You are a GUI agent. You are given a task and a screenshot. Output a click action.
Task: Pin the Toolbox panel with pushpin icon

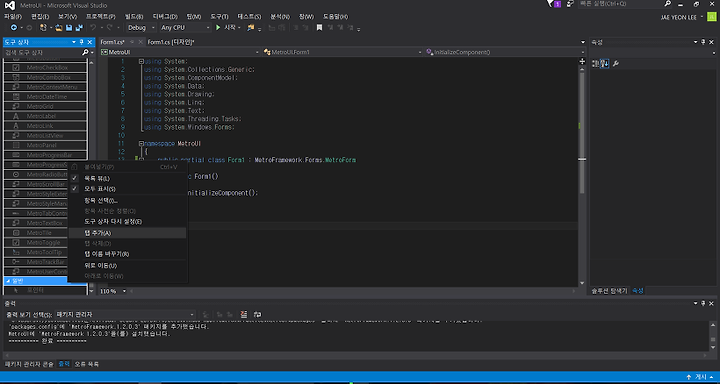click(x=81, y=42)
